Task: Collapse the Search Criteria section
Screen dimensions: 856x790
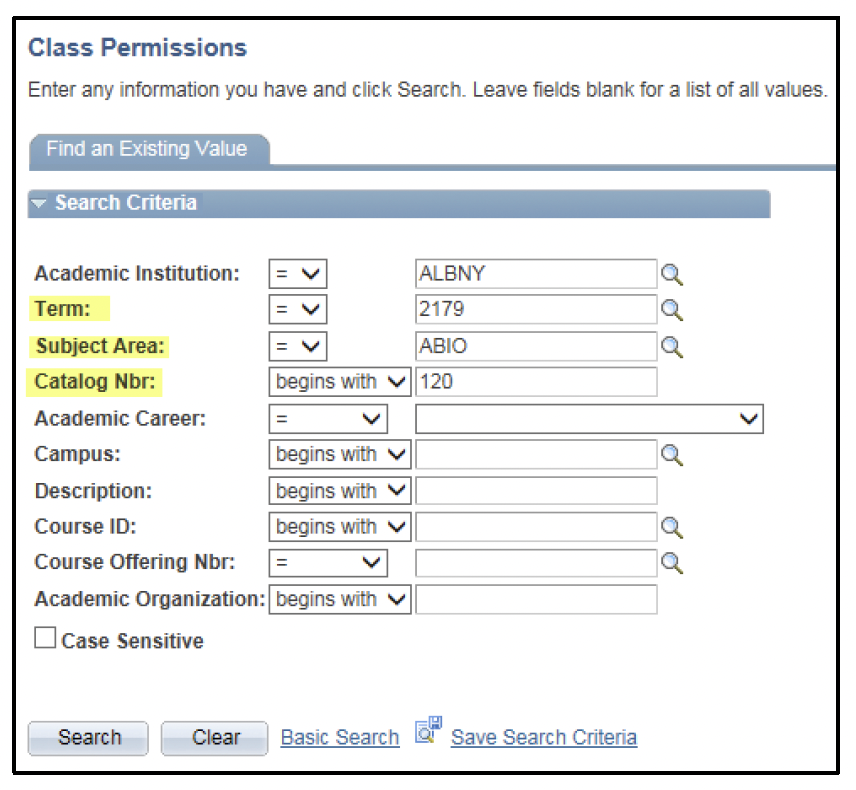Action: point(38,203)
